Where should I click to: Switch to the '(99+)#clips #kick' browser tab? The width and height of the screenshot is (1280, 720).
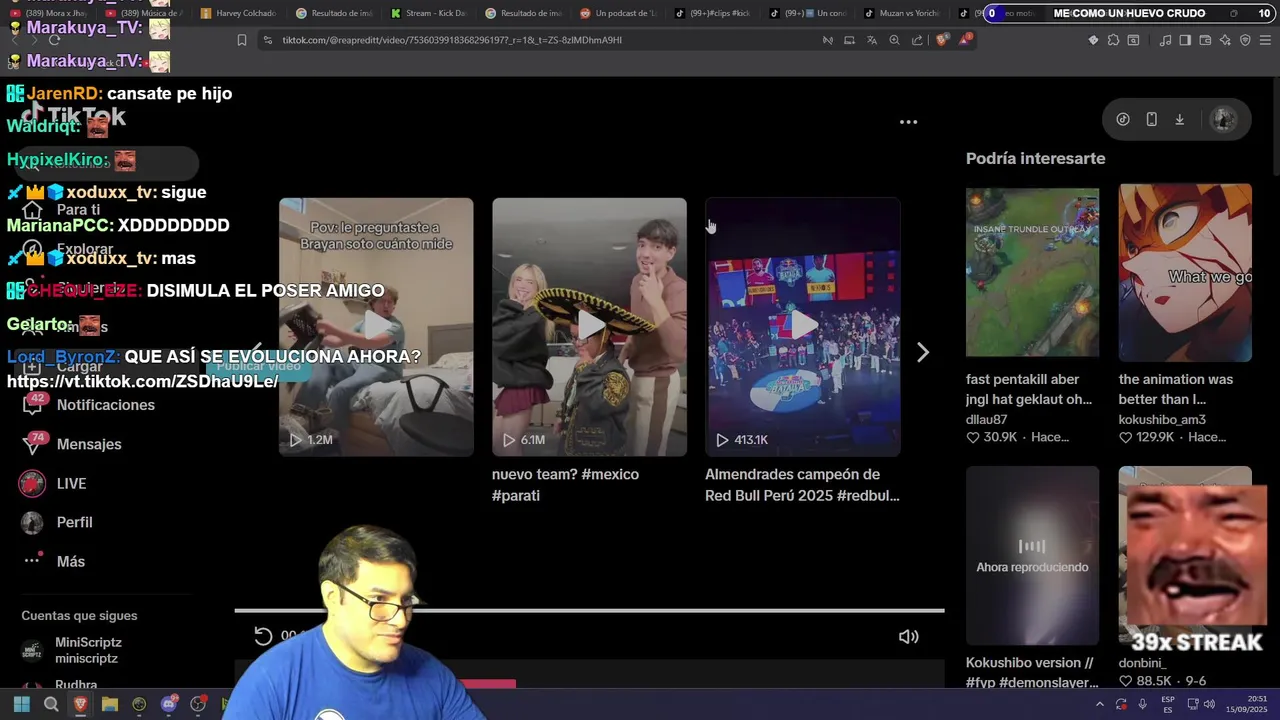[712, 13]
